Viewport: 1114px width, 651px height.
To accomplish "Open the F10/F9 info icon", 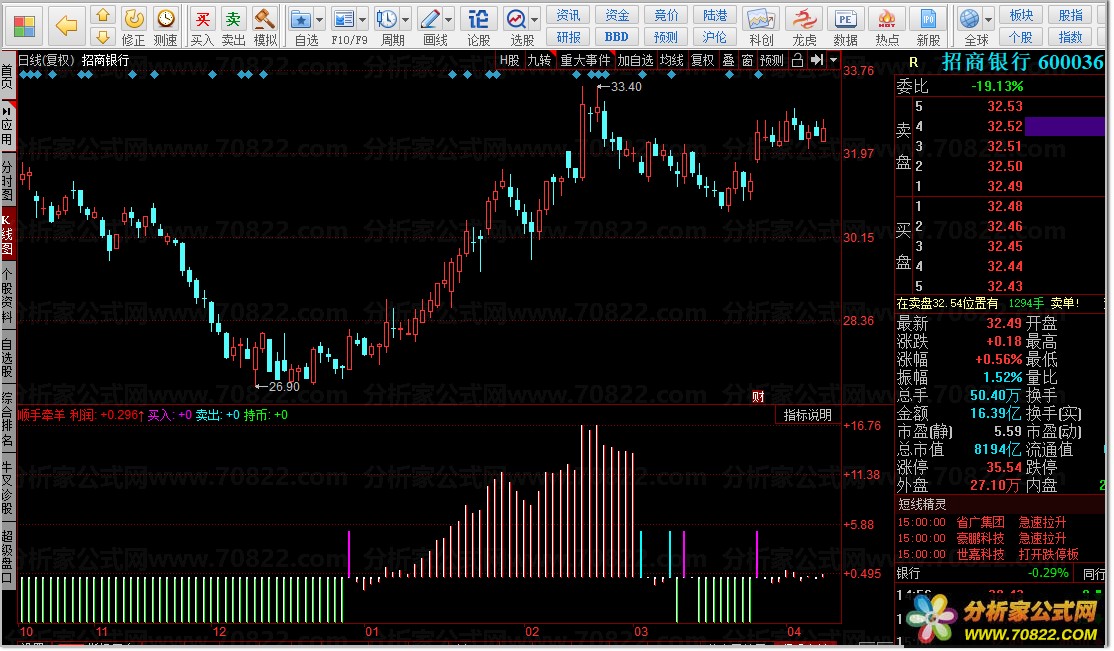I will tap(344, 19).
